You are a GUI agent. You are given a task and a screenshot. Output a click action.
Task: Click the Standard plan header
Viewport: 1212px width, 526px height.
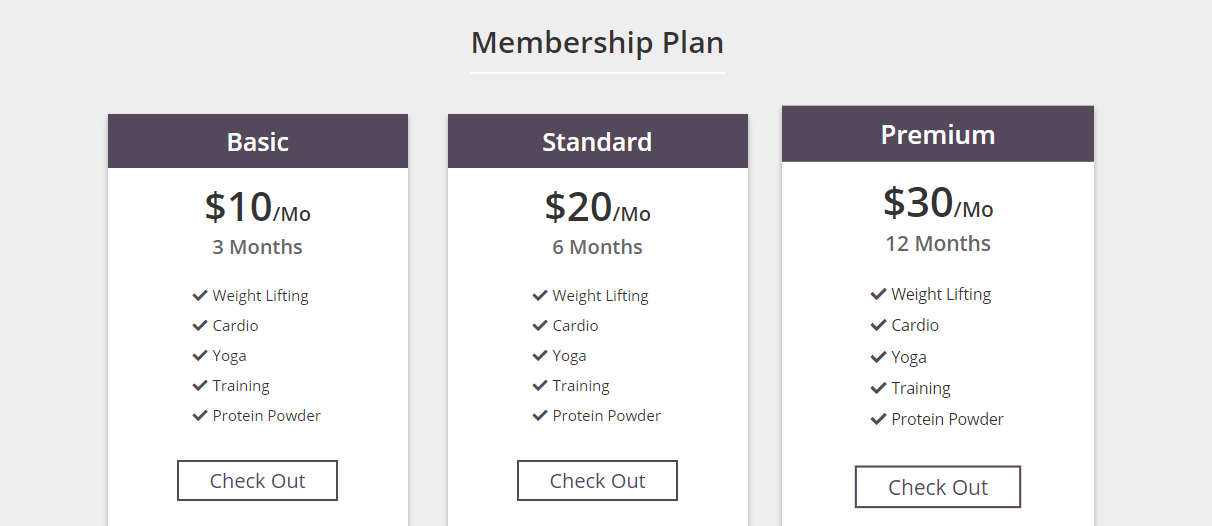click(x=597, y=142)
